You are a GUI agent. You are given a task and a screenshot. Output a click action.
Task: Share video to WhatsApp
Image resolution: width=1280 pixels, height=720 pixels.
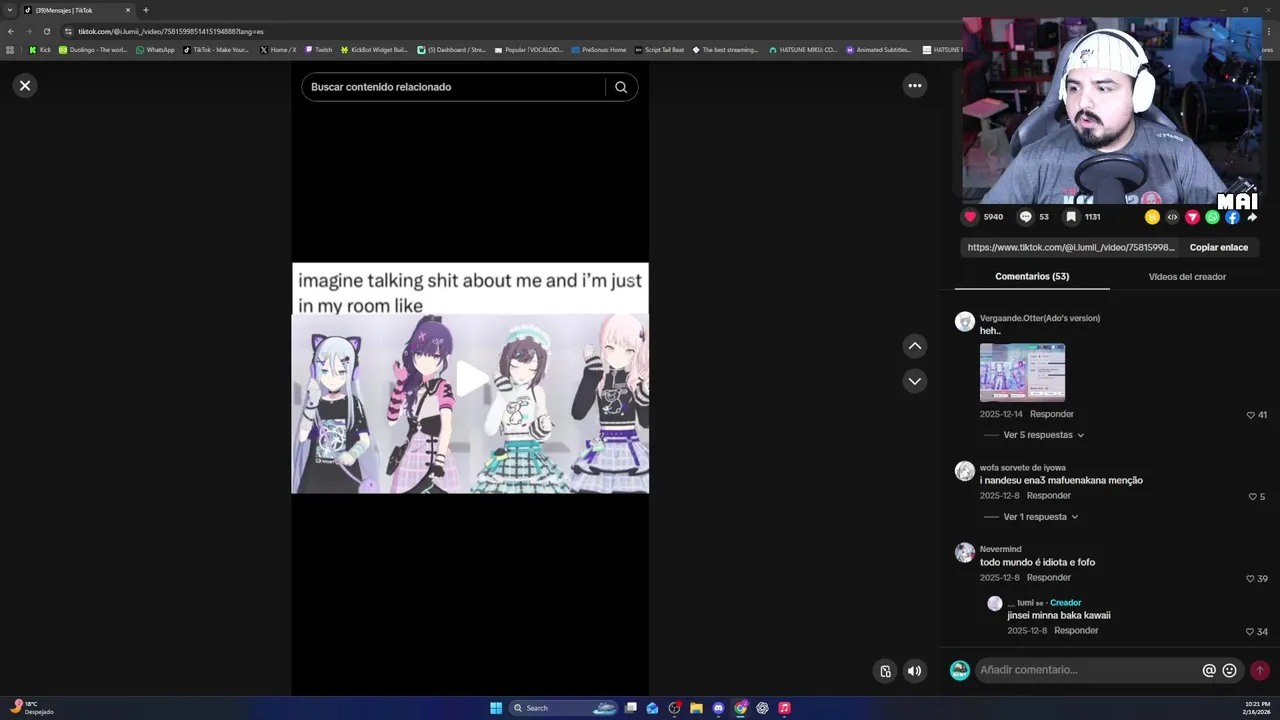tap(1212, 217)
